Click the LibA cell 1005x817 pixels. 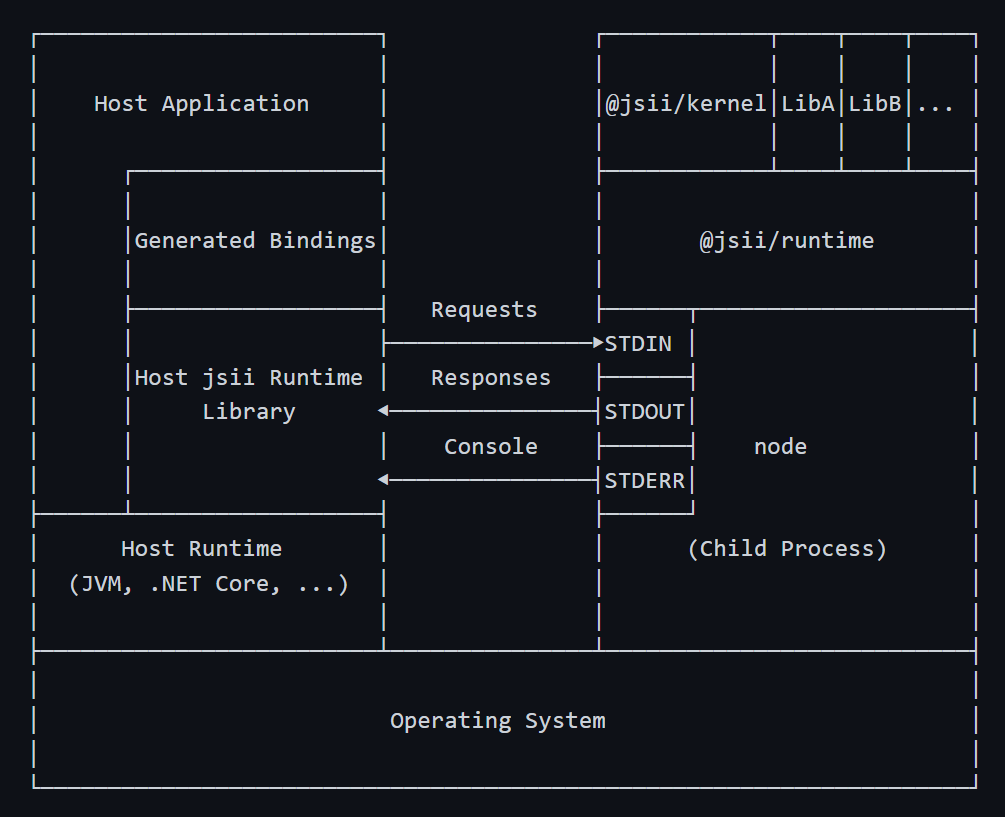808,103
